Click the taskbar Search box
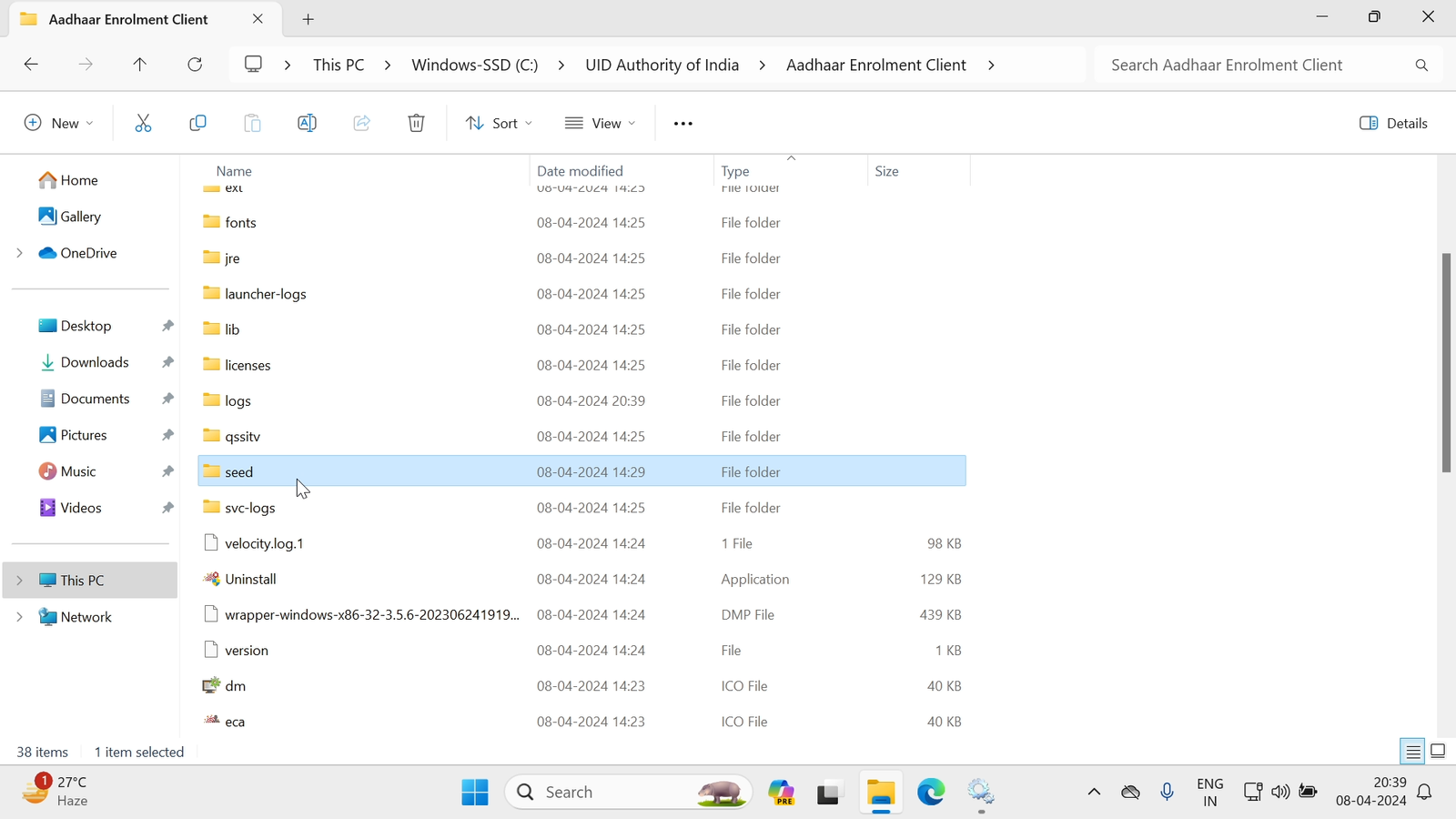The width and height of the screenshot is (1456, 819). pos(628,792)
